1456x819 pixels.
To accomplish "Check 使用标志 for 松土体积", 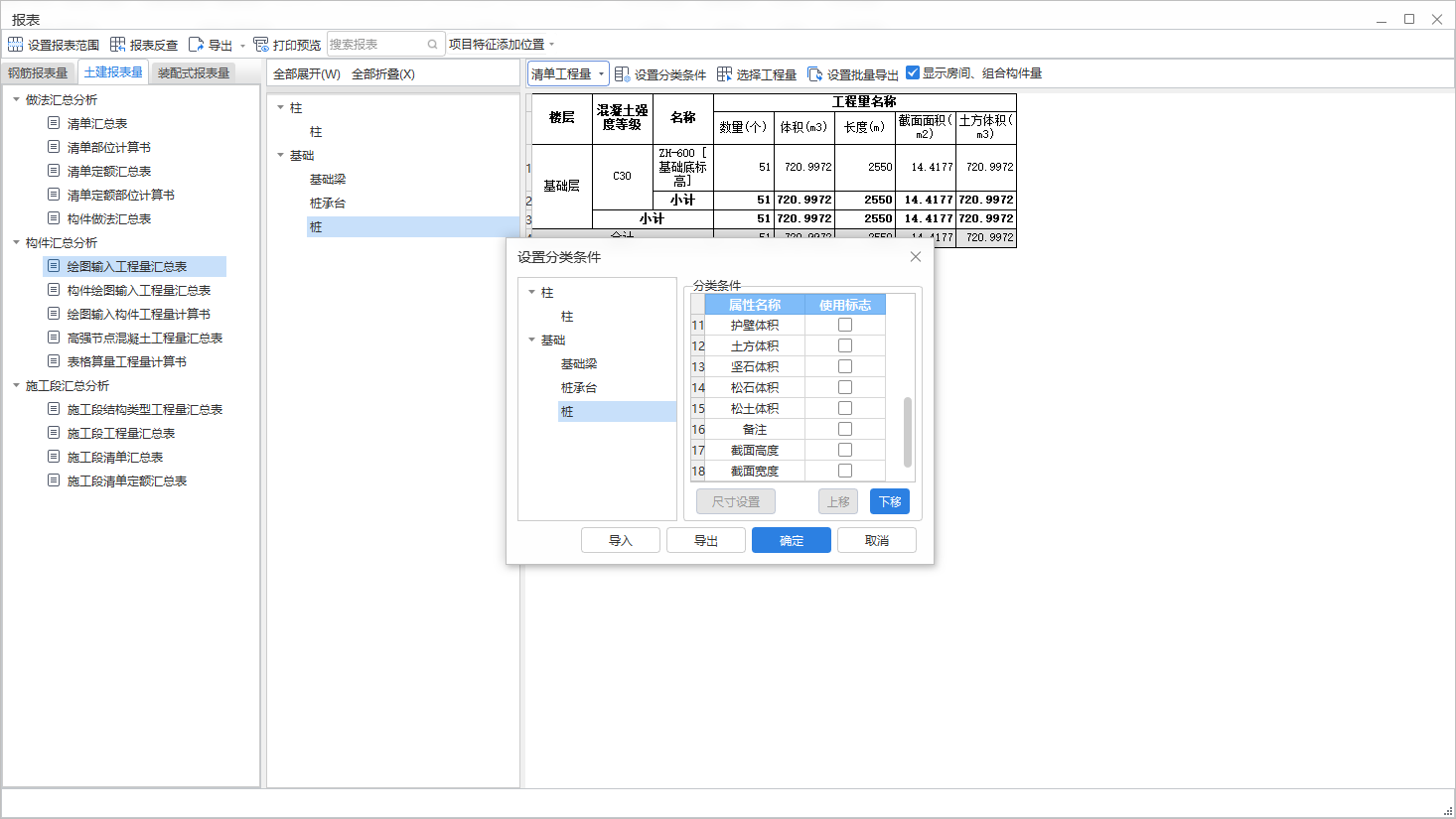I will click(x=845, y=408).
